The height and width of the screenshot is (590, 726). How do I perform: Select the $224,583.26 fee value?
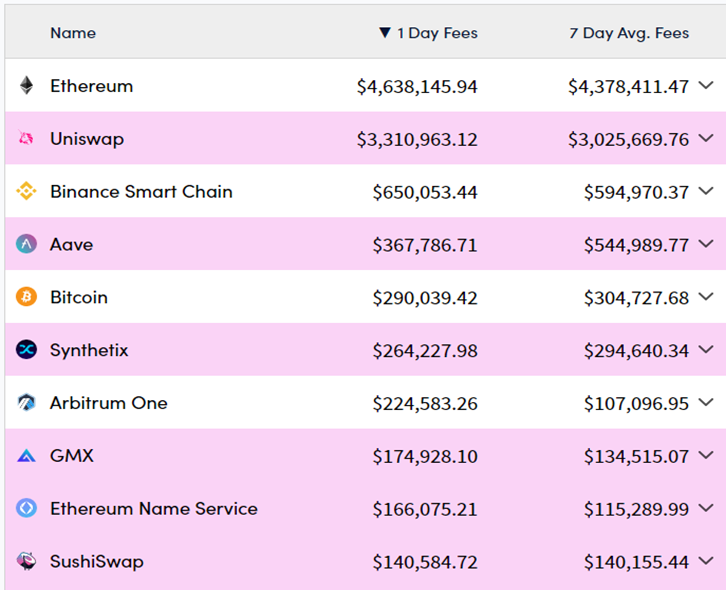point(425,403)
